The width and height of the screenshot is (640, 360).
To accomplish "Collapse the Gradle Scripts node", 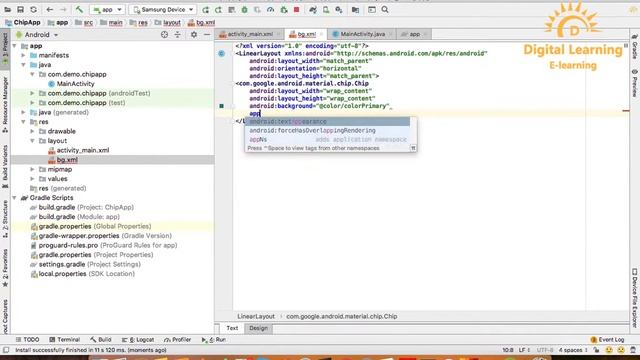I will tap(15, 198).
